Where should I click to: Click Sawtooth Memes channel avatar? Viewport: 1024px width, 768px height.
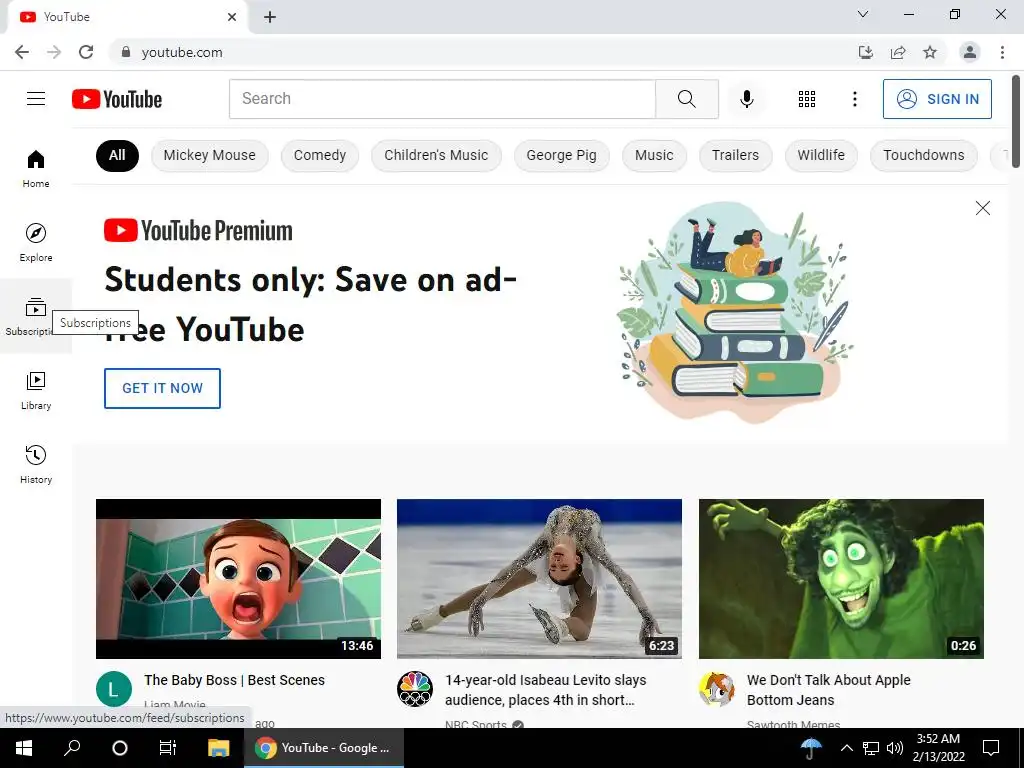tap(716, 689)
